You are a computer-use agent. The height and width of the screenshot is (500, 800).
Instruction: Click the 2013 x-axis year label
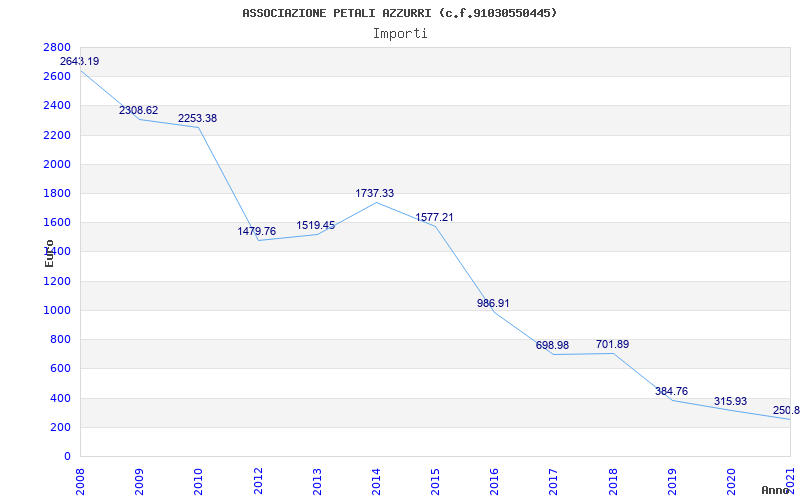click(317, 482)
